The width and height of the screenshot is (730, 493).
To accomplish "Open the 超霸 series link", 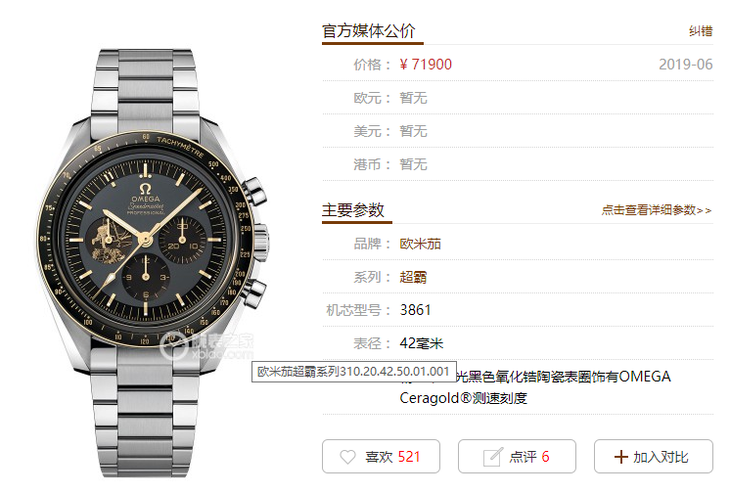I will (x=413, y=277).
